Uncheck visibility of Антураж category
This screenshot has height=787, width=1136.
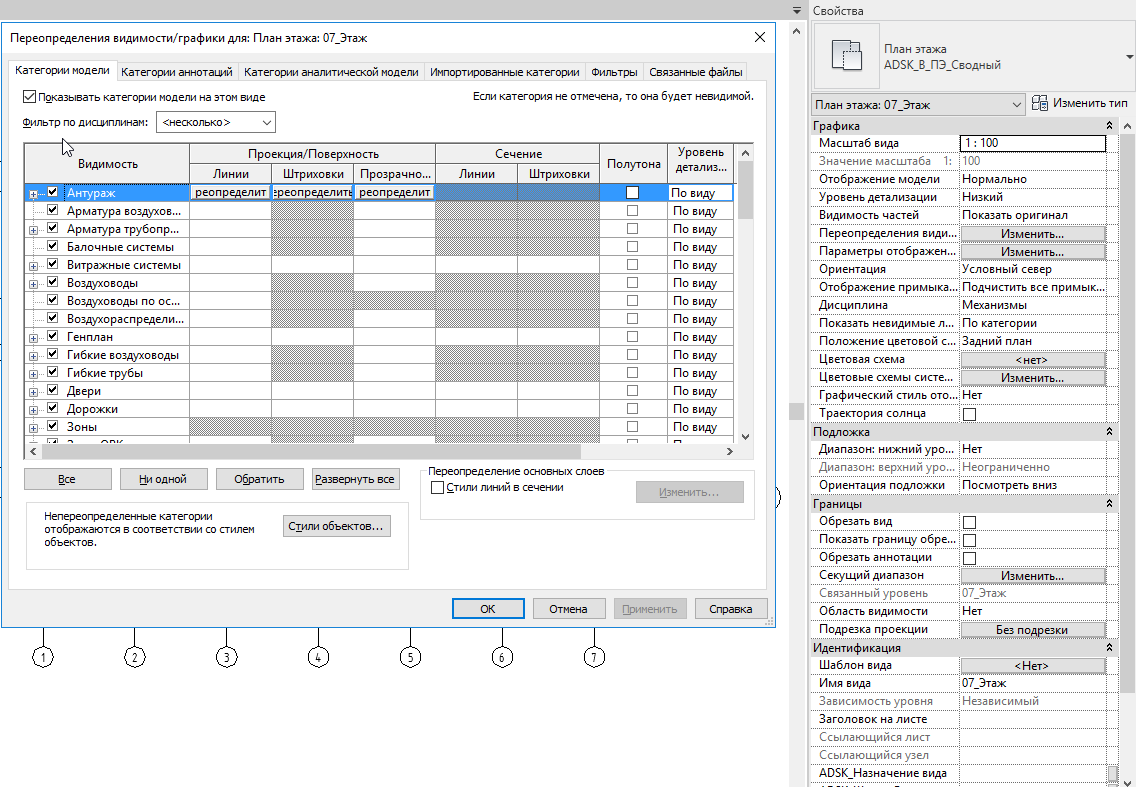[52, 192]
